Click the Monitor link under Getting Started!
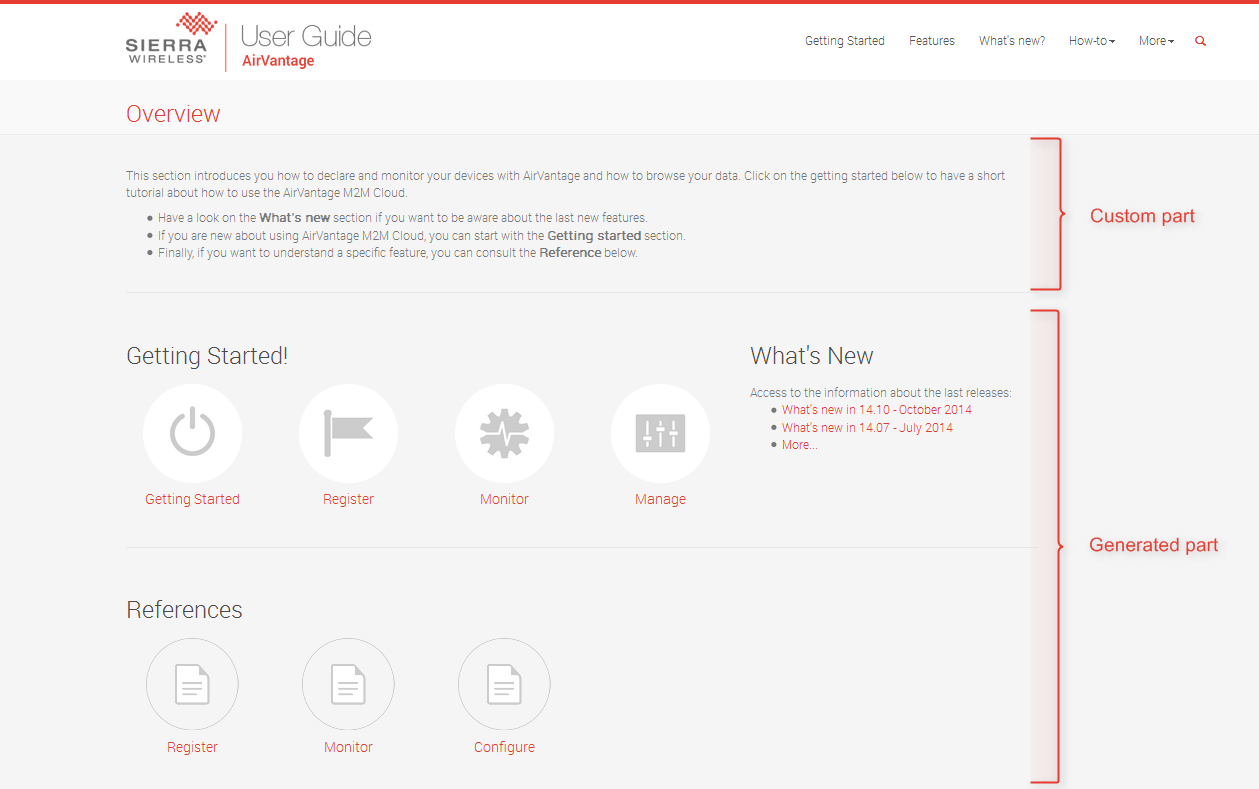1259x789 pixels. (504, 499)
